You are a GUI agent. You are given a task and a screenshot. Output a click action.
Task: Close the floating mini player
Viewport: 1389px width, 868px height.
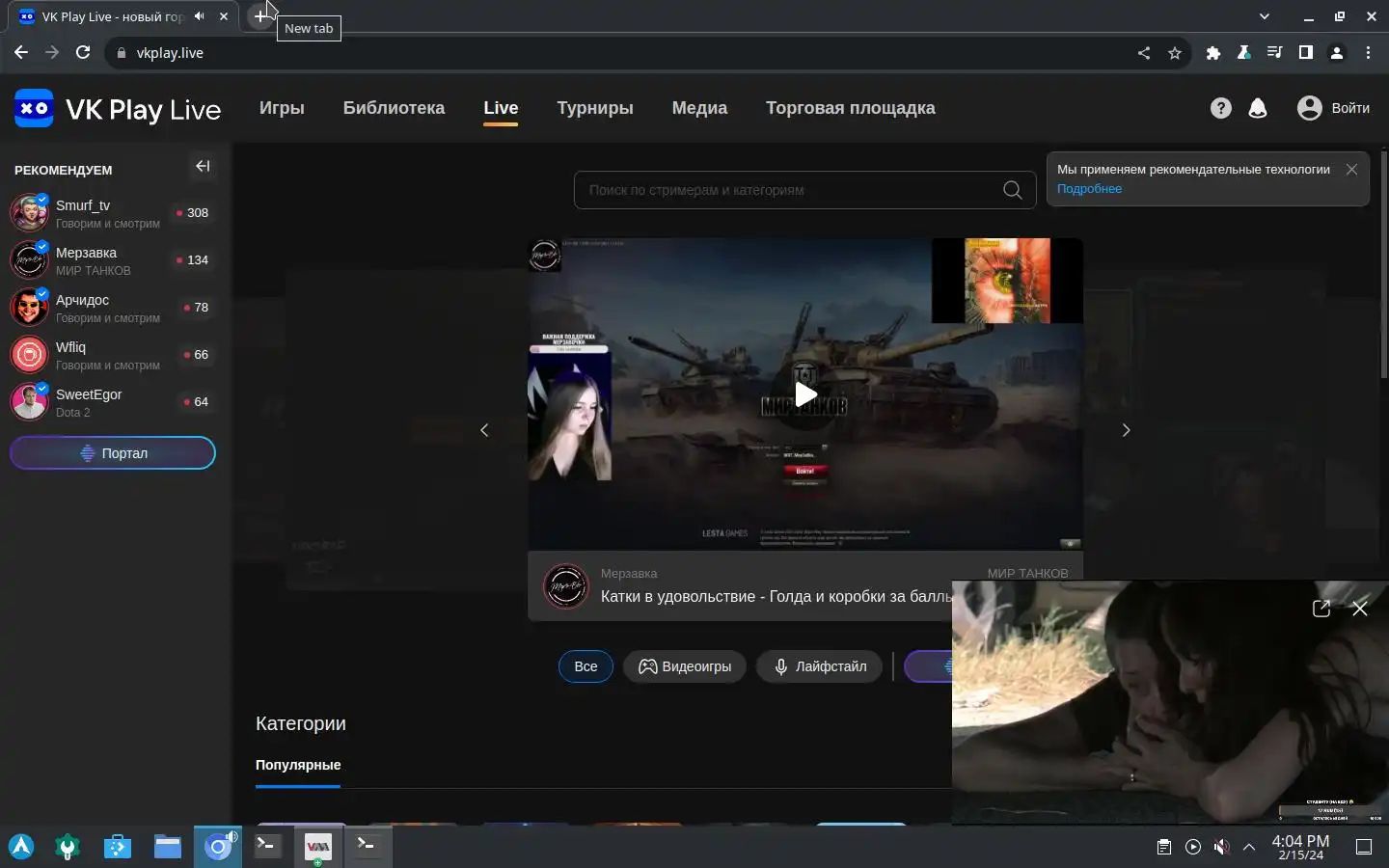pyautogui.click(x=1360, y=609)
